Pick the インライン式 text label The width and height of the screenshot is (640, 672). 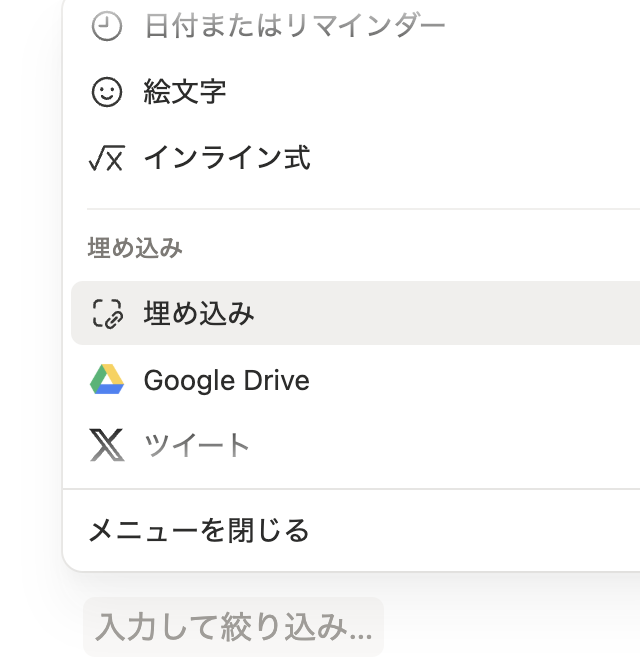coord(227,158)
